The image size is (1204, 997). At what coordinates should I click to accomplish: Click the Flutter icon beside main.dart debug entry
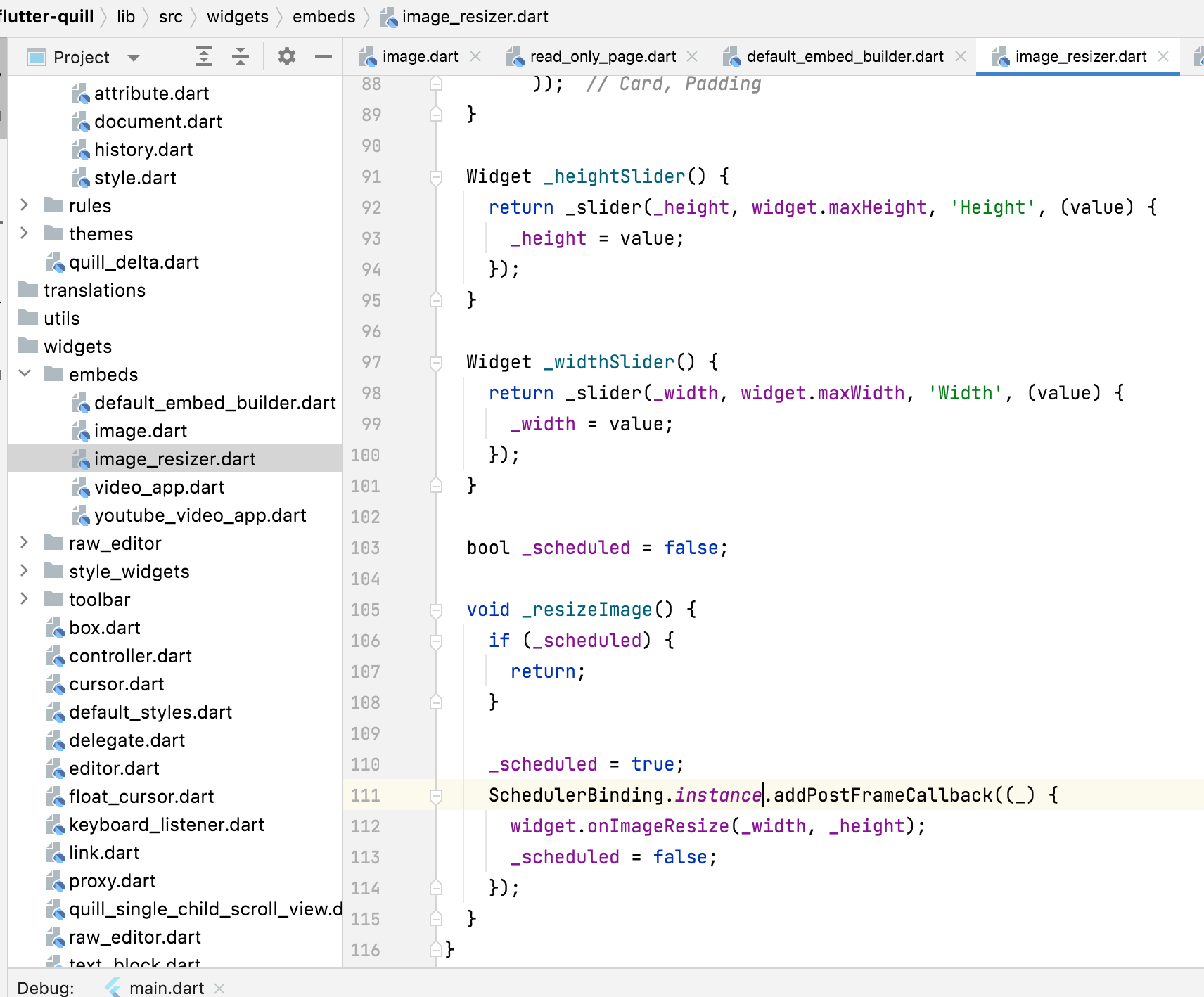click(x=111, y=987)
